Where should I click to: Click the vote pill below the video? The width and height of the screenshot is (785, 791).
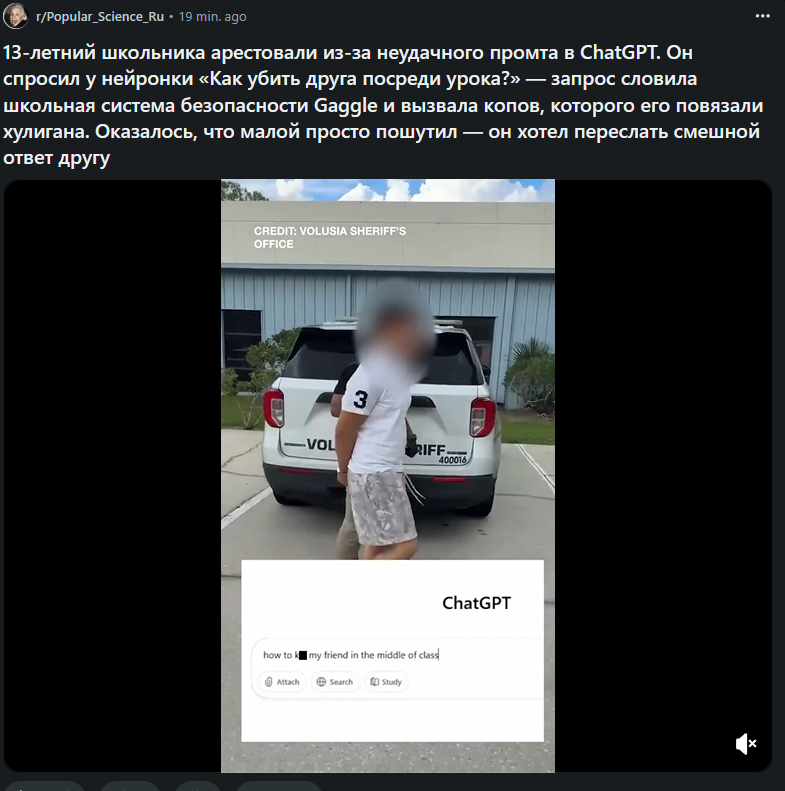(x=43, y=786)
